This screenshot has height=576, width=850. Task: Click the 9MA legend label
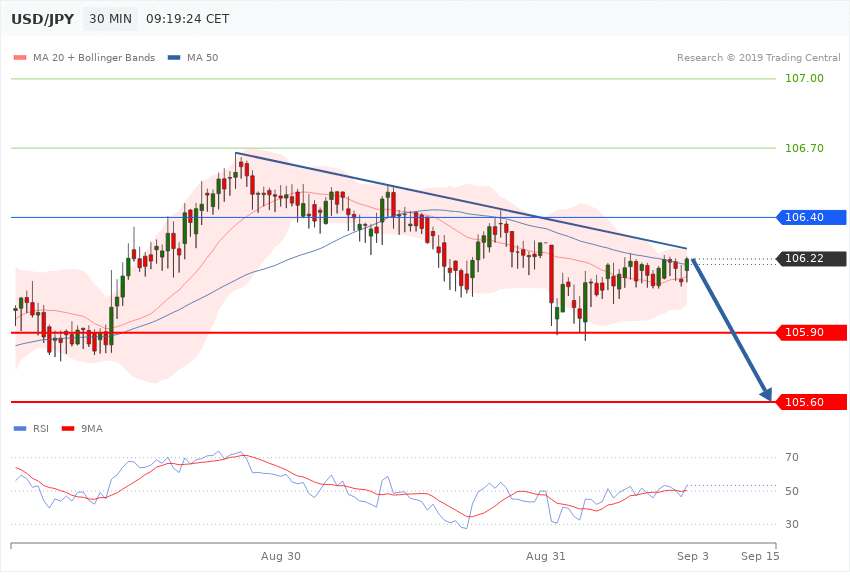click(x=92, y=429)
